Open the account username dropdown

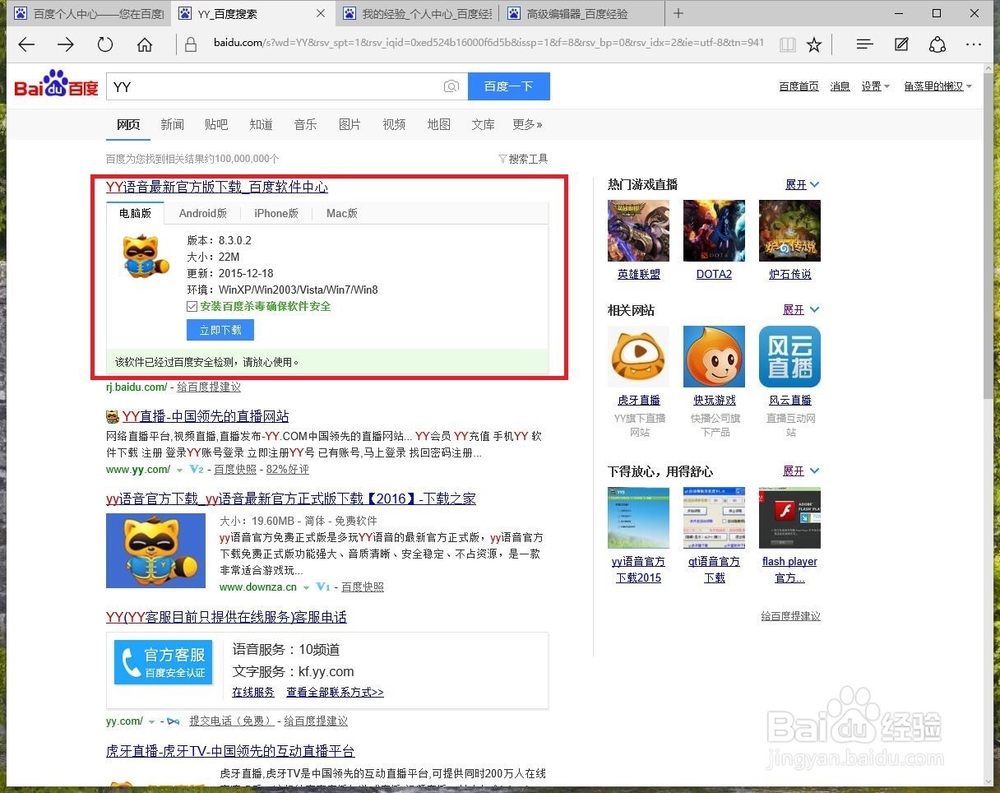pyautogui.click(x=938, y=86)
